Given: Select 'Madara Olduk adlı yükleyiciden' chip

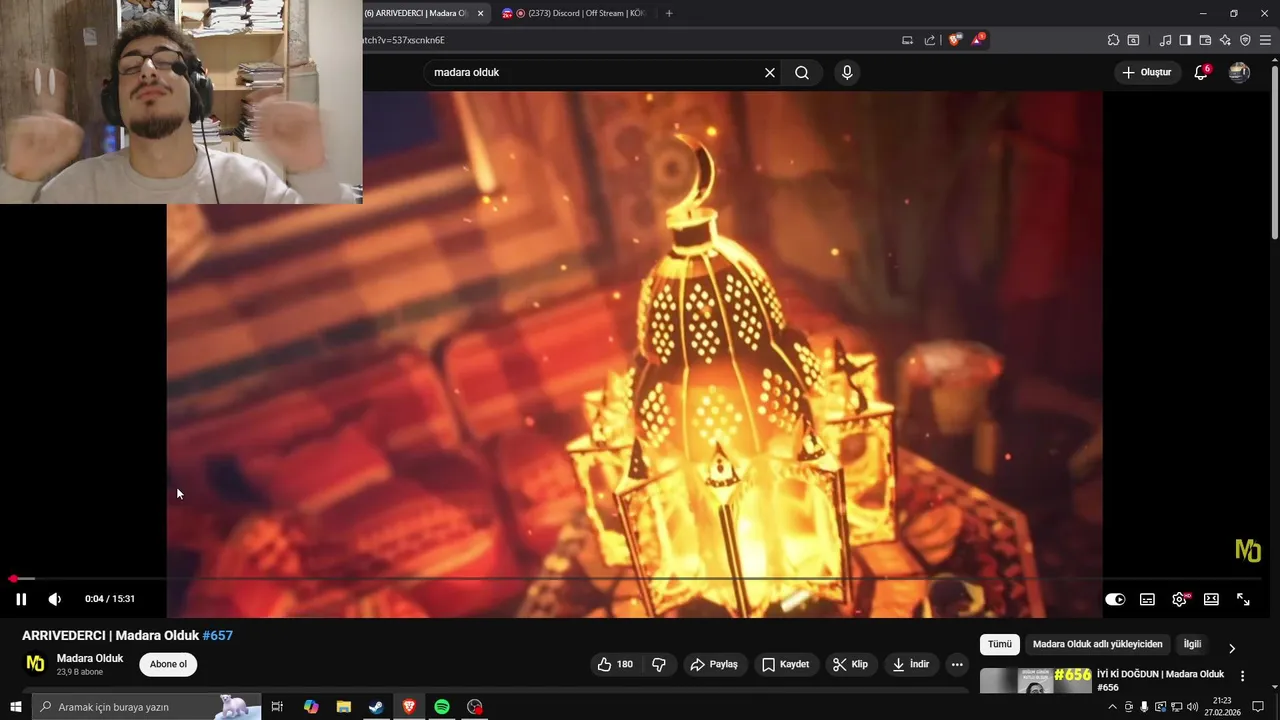Looking at the screenshot, I should click(1098, 644).
